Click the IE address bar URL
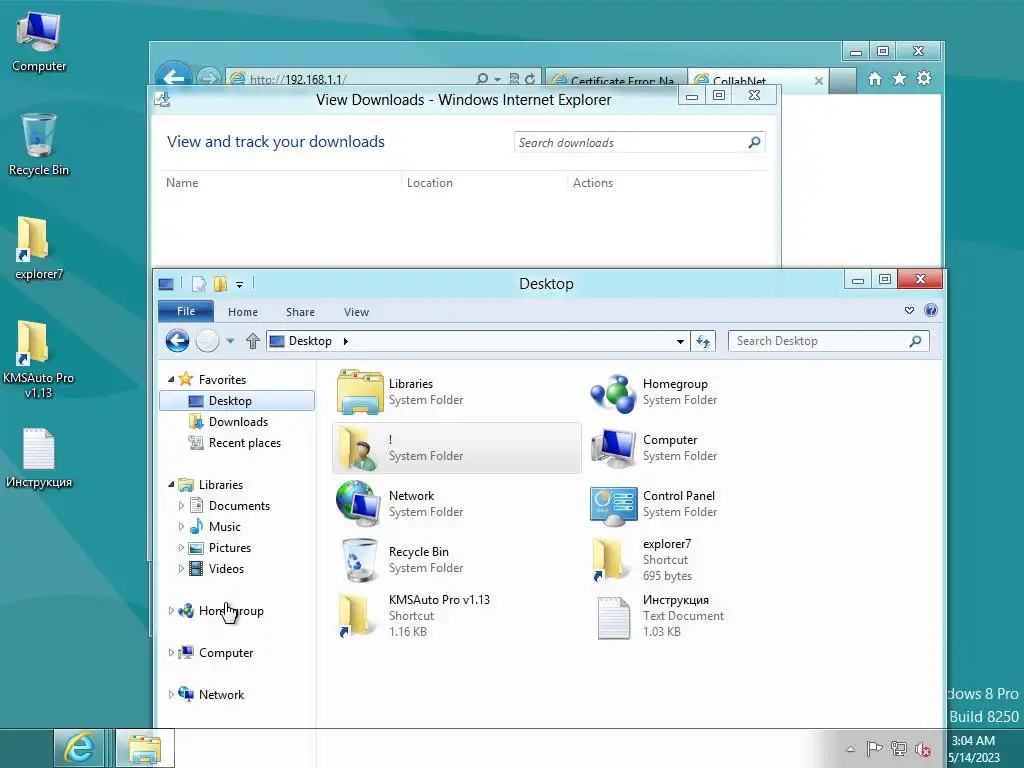 [298, 80]
